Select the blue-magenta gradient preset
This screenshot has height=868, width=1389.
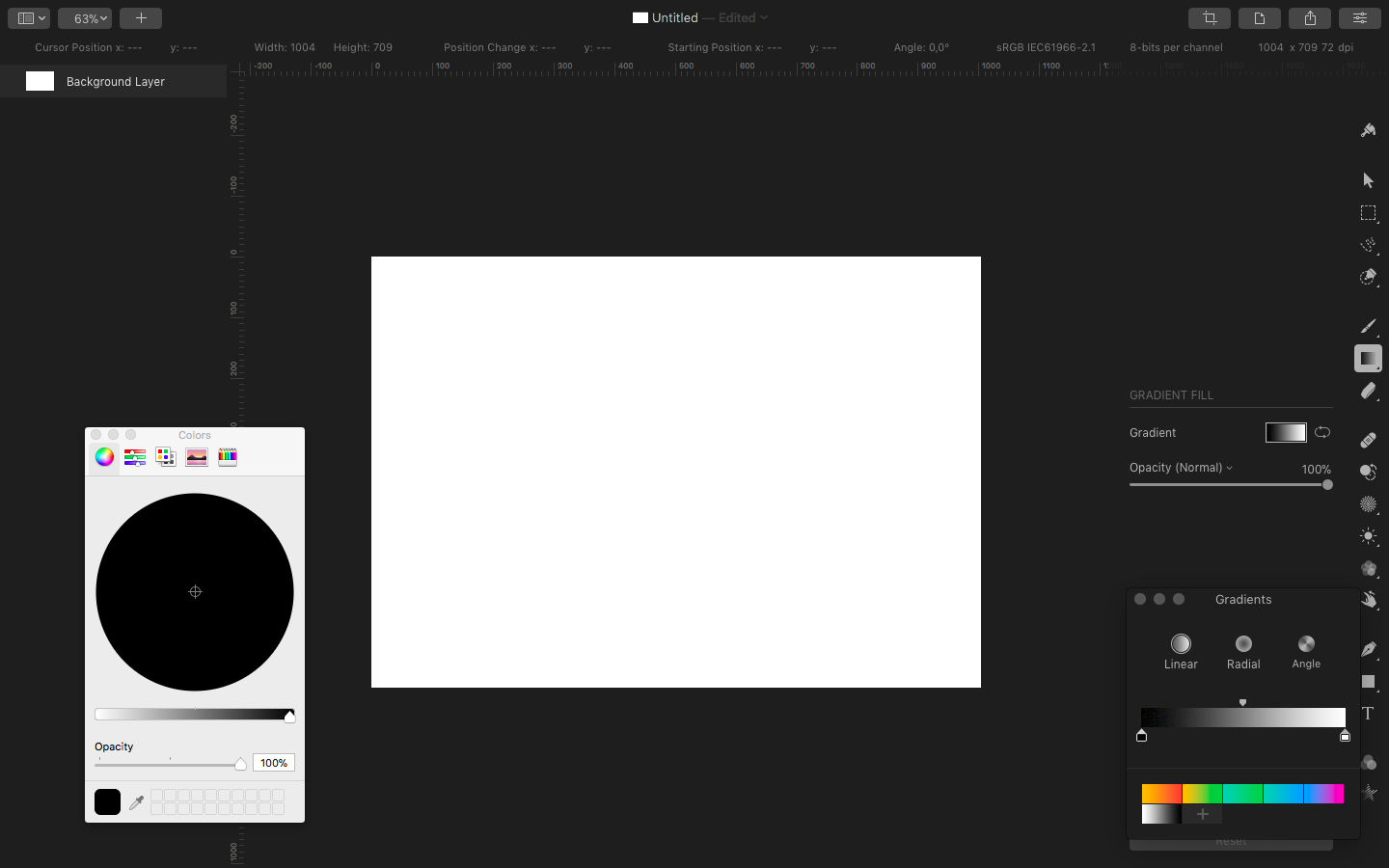tap(1323, 794)
